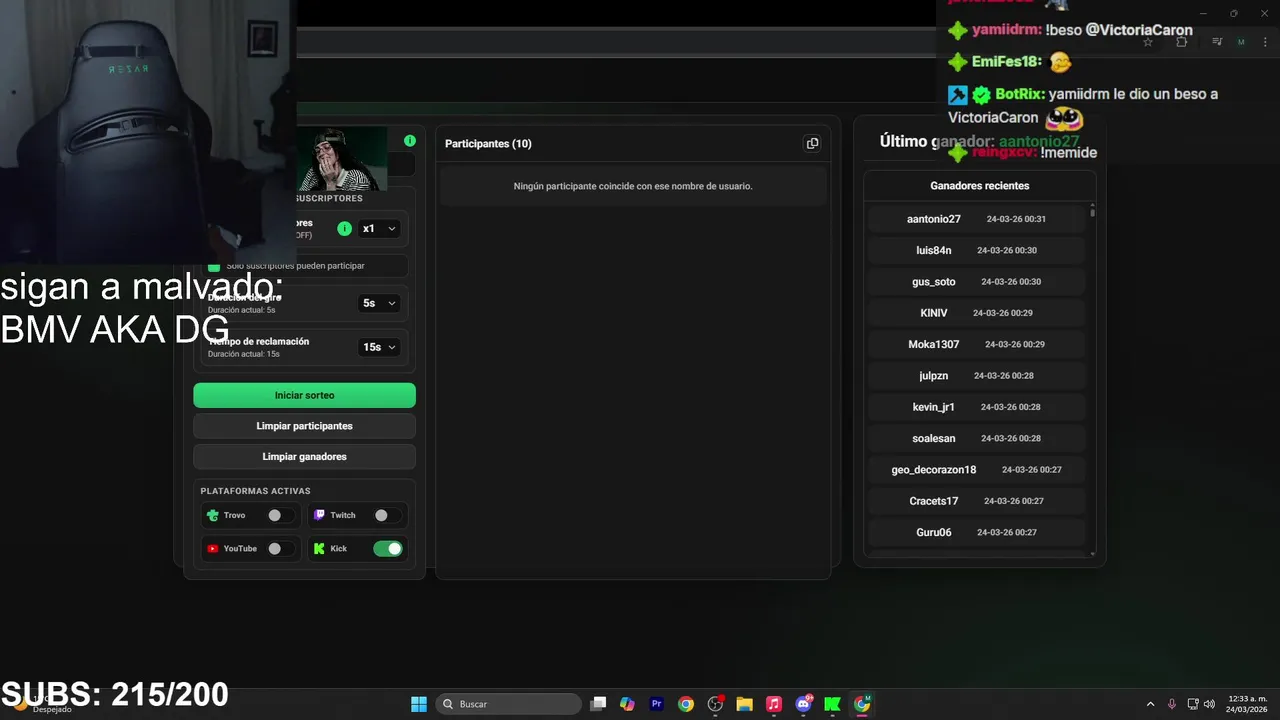Select winner row soalesan
1280x720 pixels.
(x=976, y=438)
